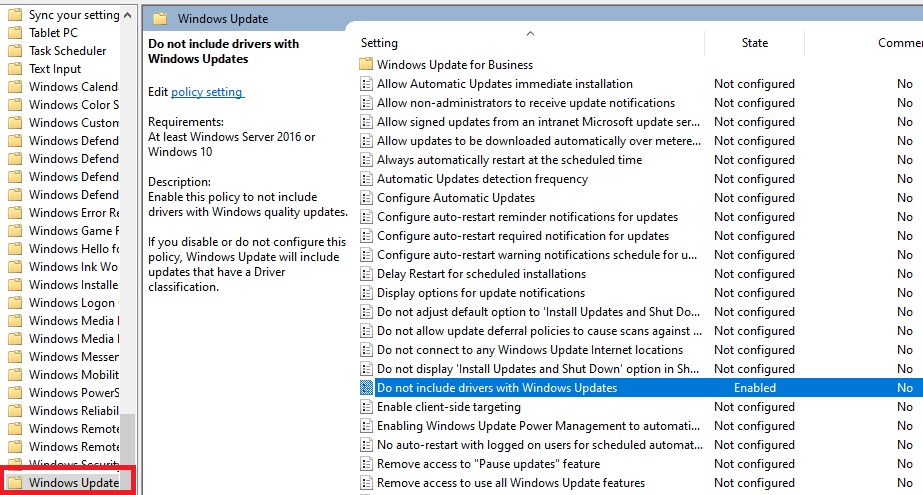923x495 pixels.
Task: Select "Display options for update notifications" policy
Action: point(480,293)
